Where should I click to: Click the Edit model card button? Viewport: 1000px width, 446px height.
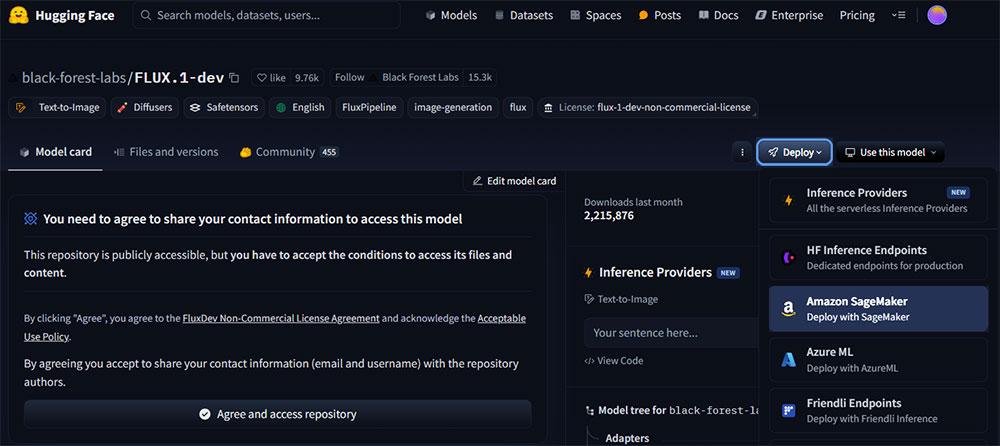click(514, 181)
